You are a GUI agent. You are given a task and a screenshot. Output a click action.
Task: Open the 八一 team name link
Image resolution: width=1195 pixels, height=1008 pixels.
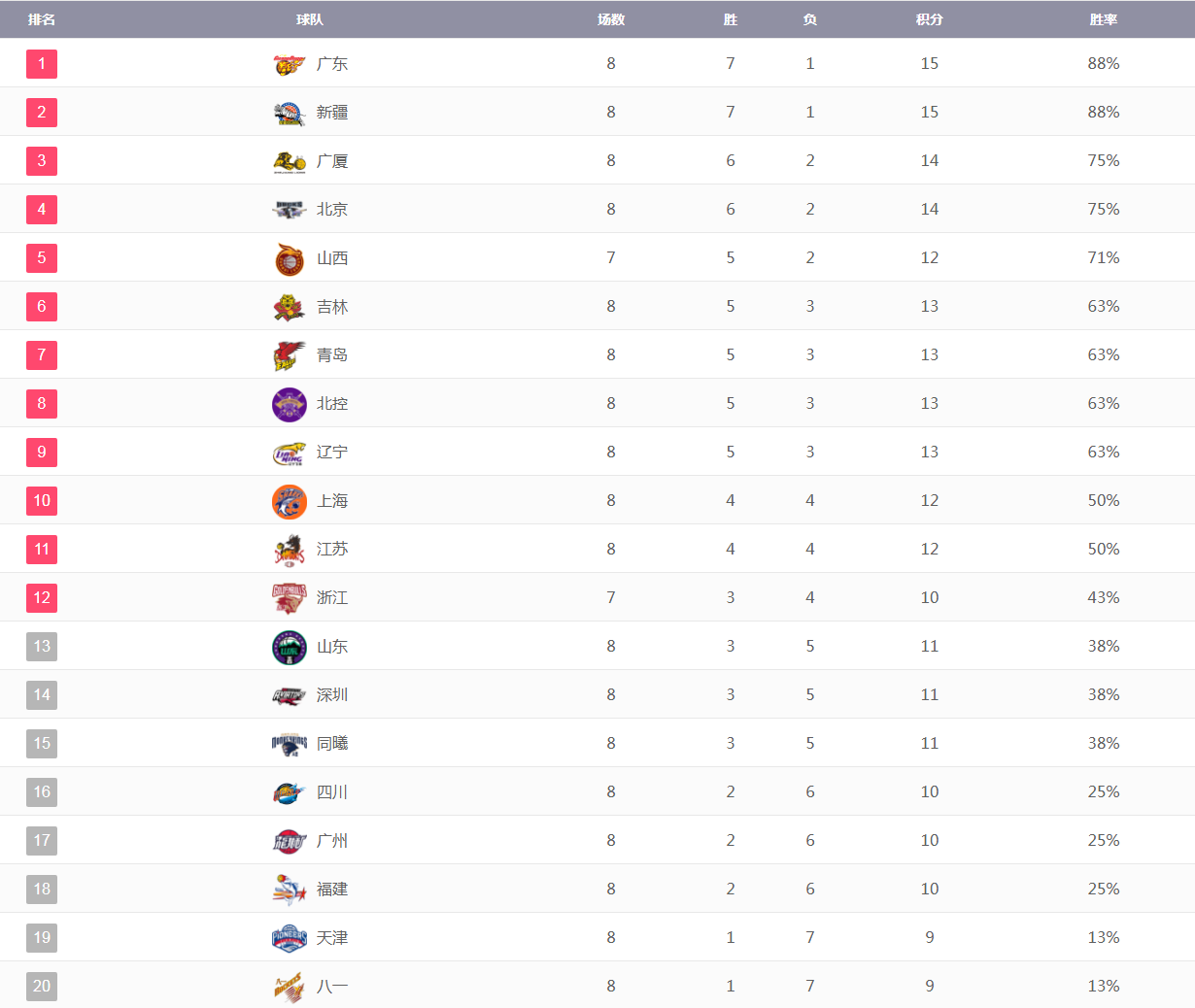[332, 987]
